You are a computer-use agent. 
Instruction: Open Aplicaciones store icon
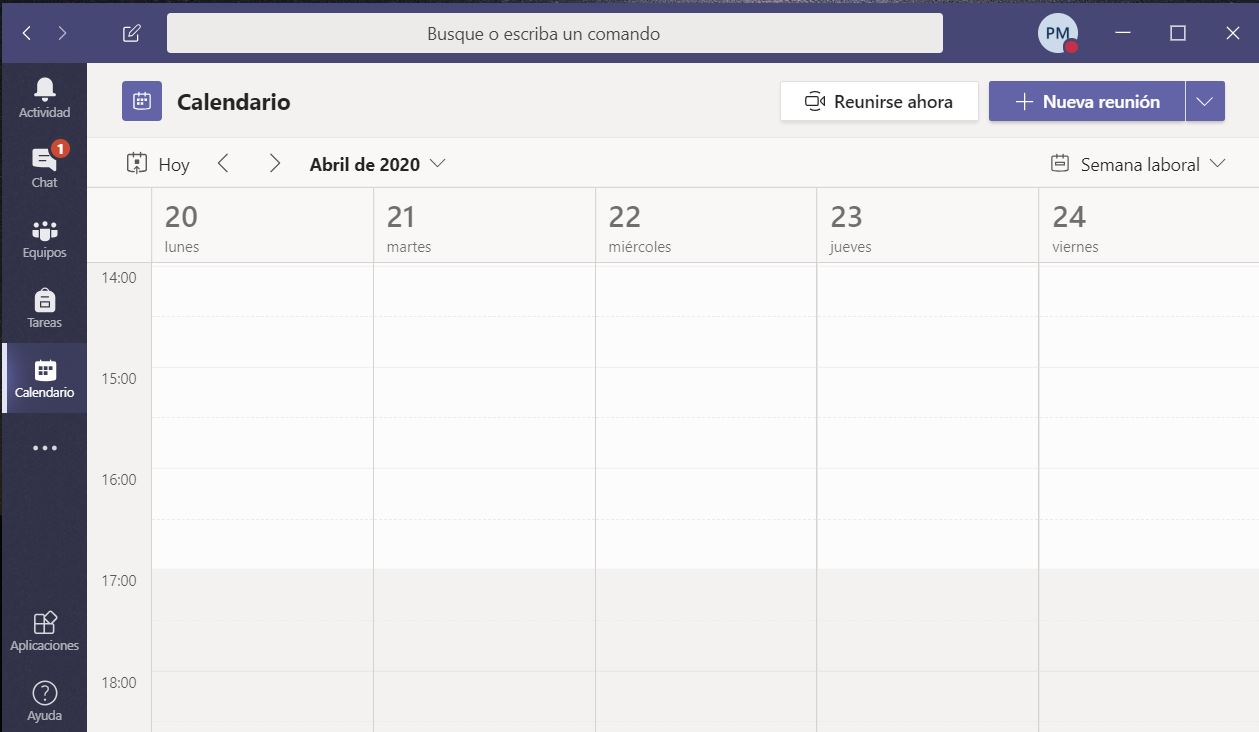44,631
